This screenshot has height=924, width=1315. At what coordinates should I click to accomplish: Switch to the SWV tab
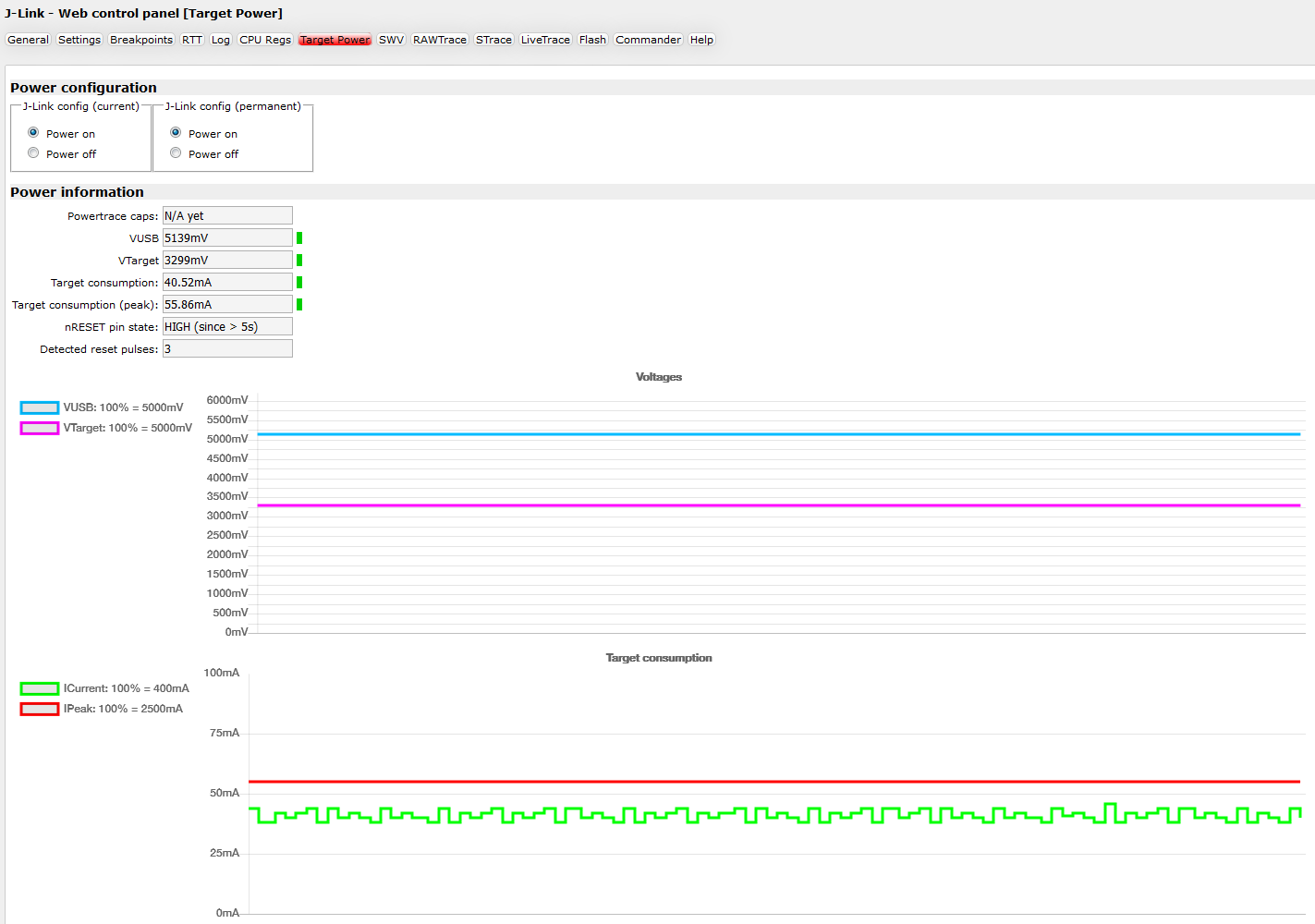point(391,40)
